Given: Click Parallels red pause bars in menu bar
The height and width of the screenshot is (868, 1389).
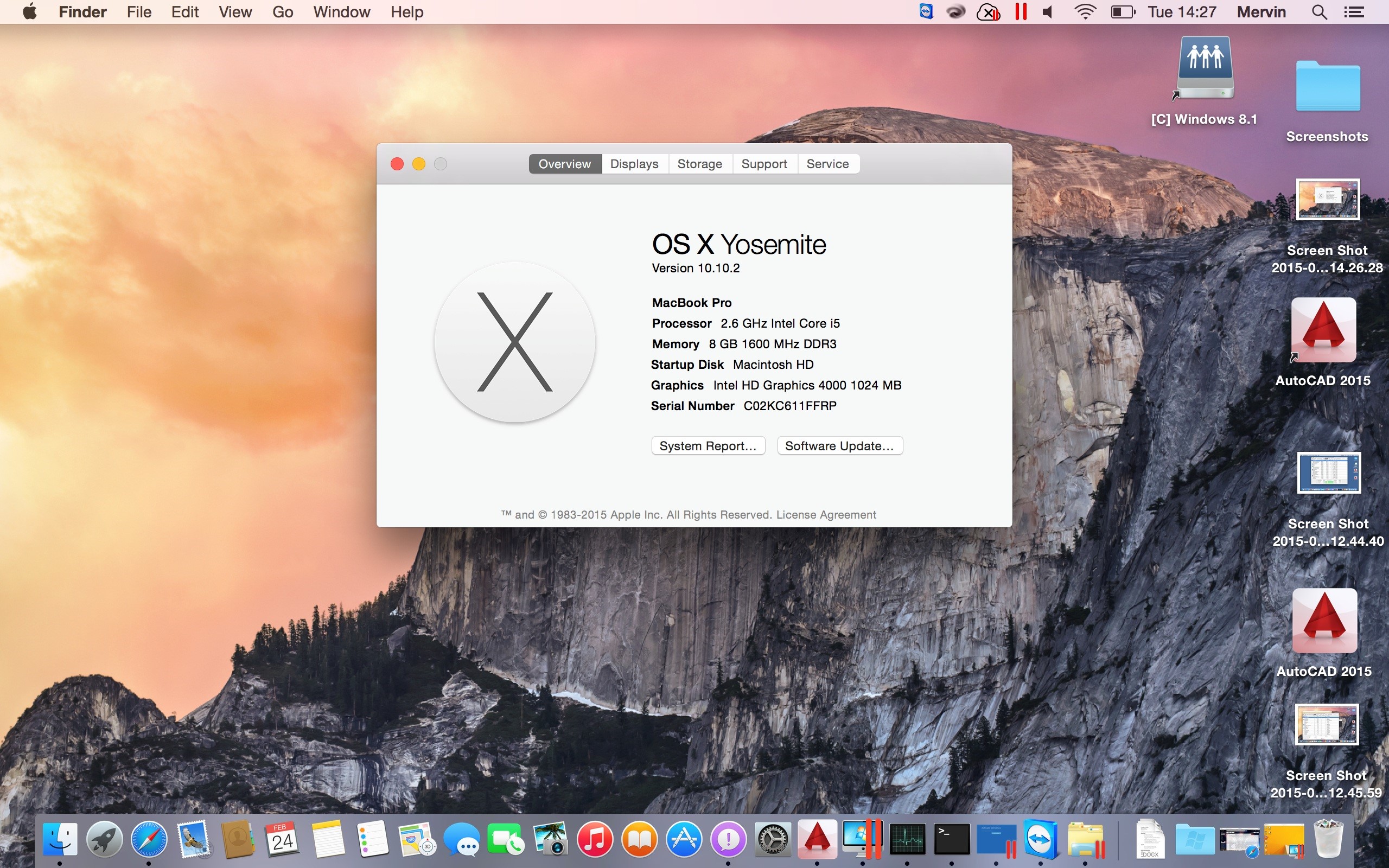Looking at the screenshot, I should (1021, 11).
